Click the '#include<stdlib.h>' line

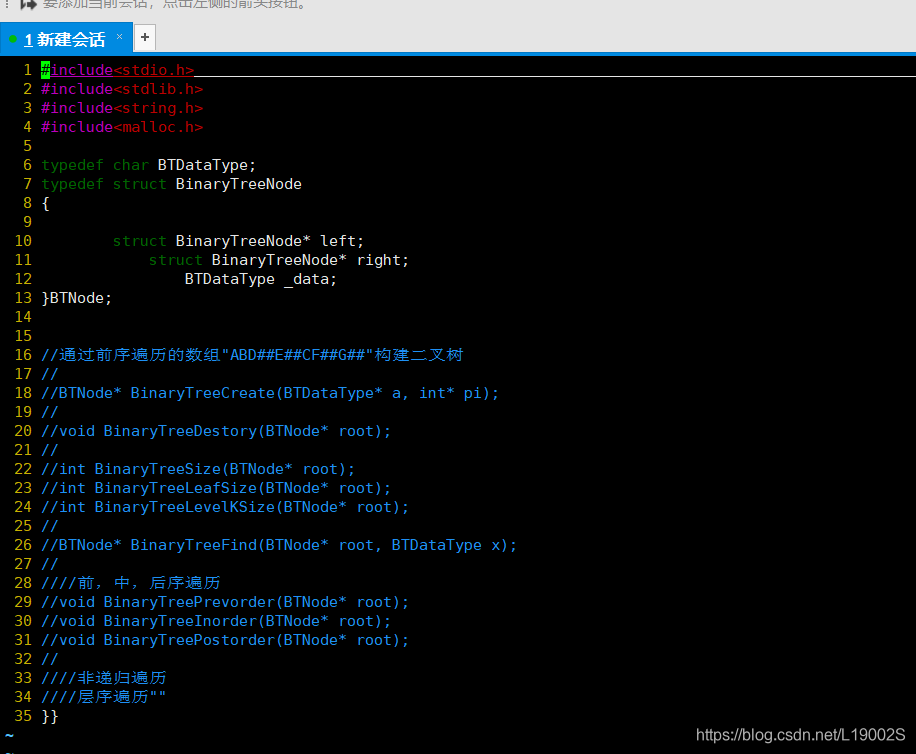point(122,89)
